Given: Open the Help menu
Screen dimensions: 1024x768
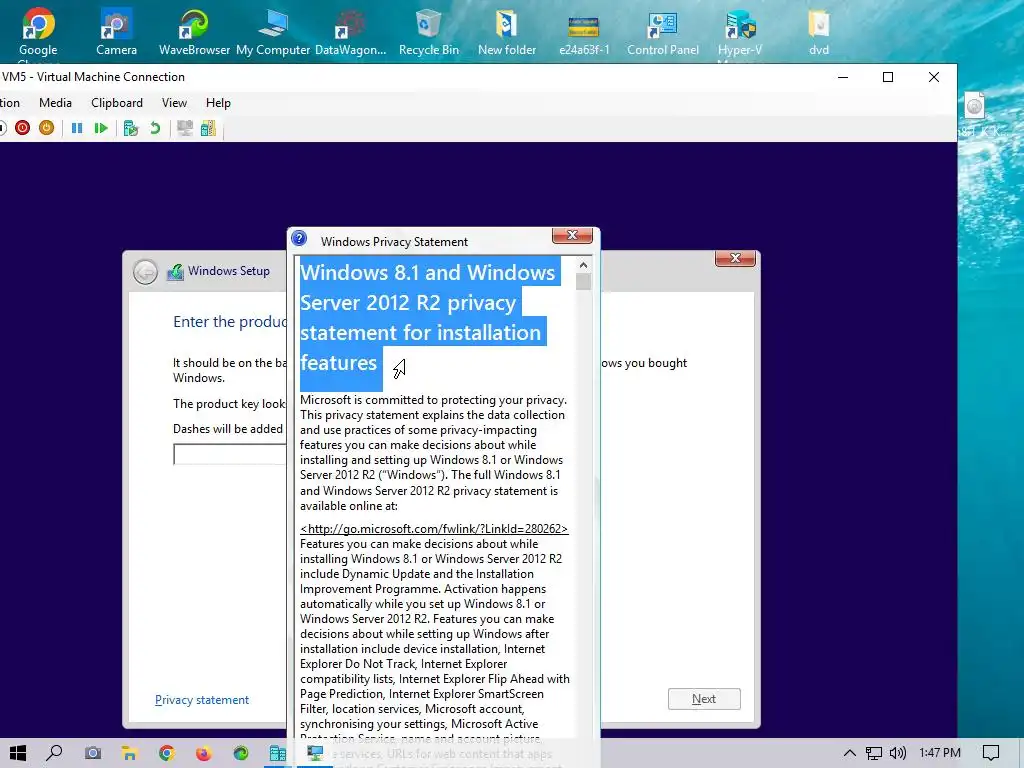Looking at the screenshot, I should (x=218, y=103).
